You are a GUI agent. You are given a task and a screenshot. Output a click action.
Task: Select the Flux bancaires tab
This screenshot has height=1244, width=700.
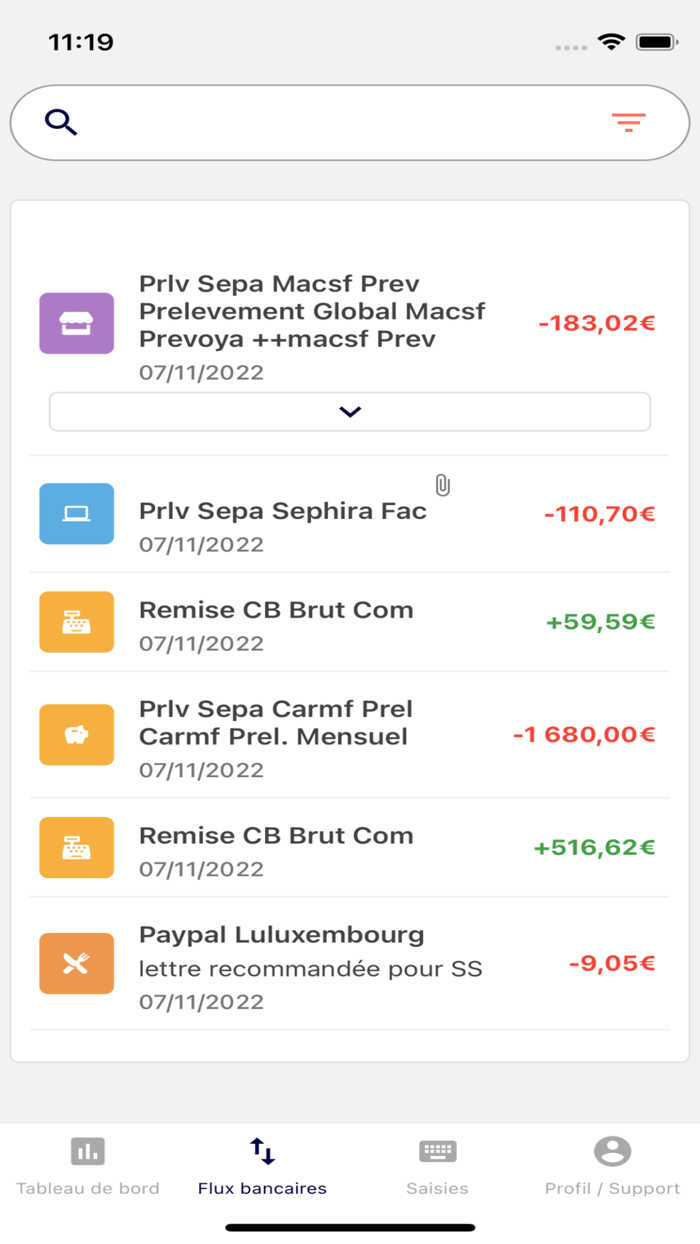(x=262, y=1166)
